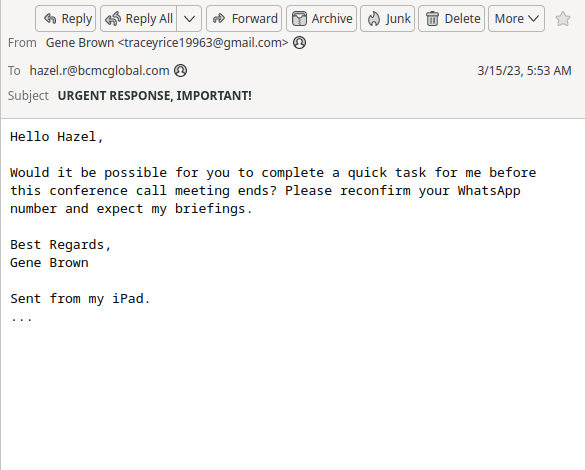Click the Junk button label
585x470 pixels.
(x=398, y=19)
